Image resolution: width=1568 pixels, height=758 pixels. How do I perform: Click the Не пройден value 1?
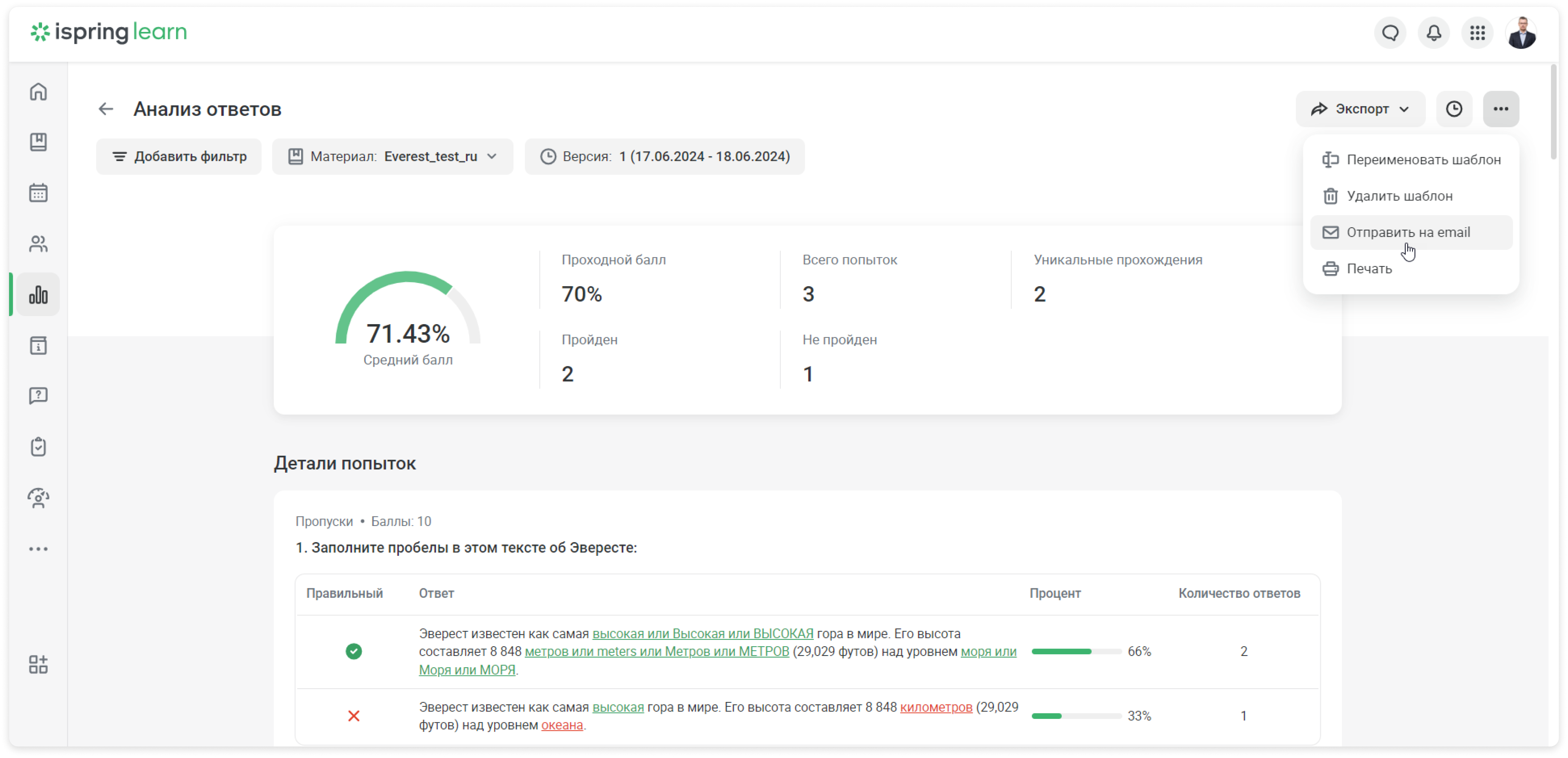pyautogui.click(x=808, y=374)
